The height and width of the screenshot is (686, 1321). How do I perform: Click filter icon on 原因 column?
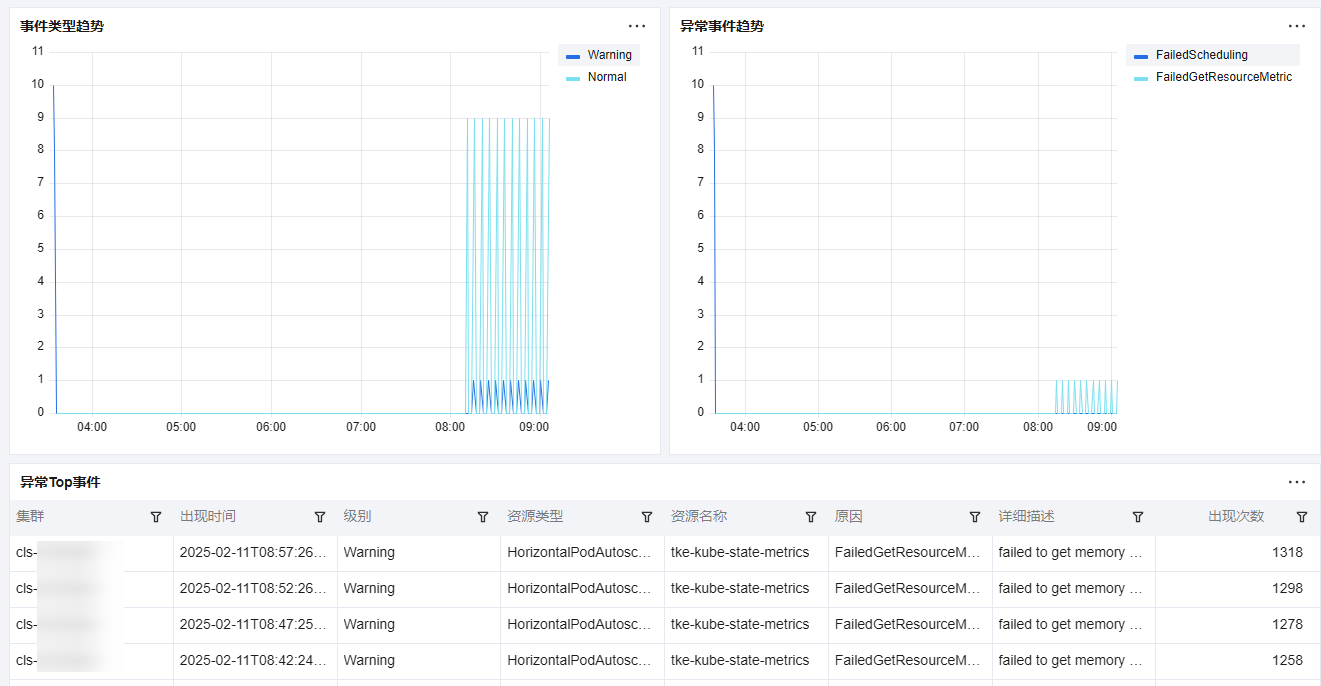975,517
